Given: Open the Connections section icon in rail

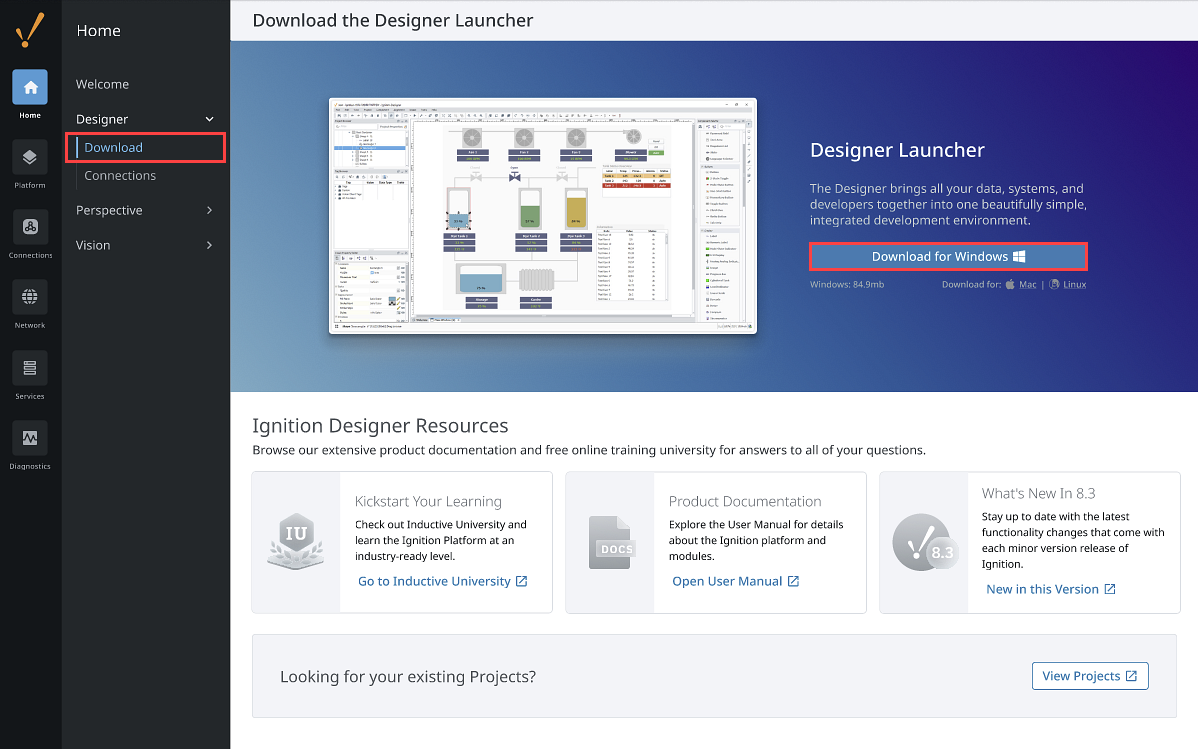Looking at the screenshot, I should [30, 227].
